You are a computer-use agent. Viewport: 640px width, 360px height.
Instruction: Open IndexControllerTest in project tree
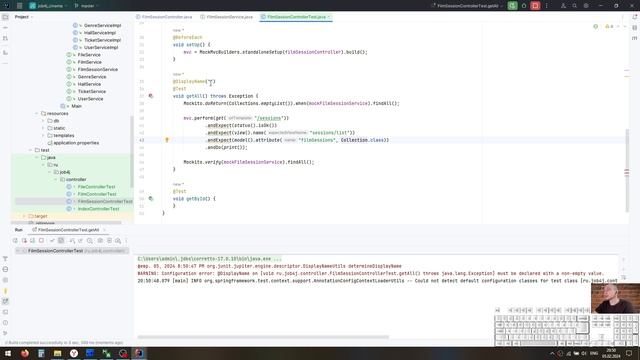[x=98, y=209]
